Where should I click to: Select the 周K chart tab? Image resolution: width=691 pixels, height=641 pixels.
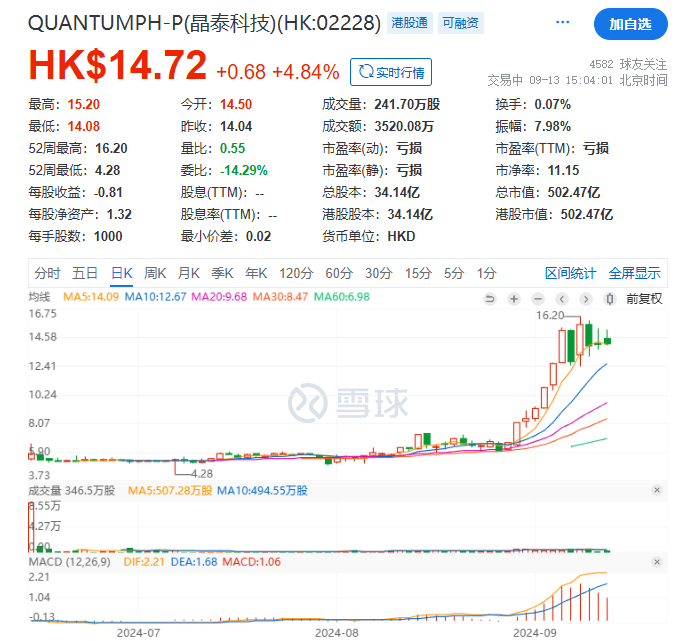pyautogui.click(x=155, y=273)
